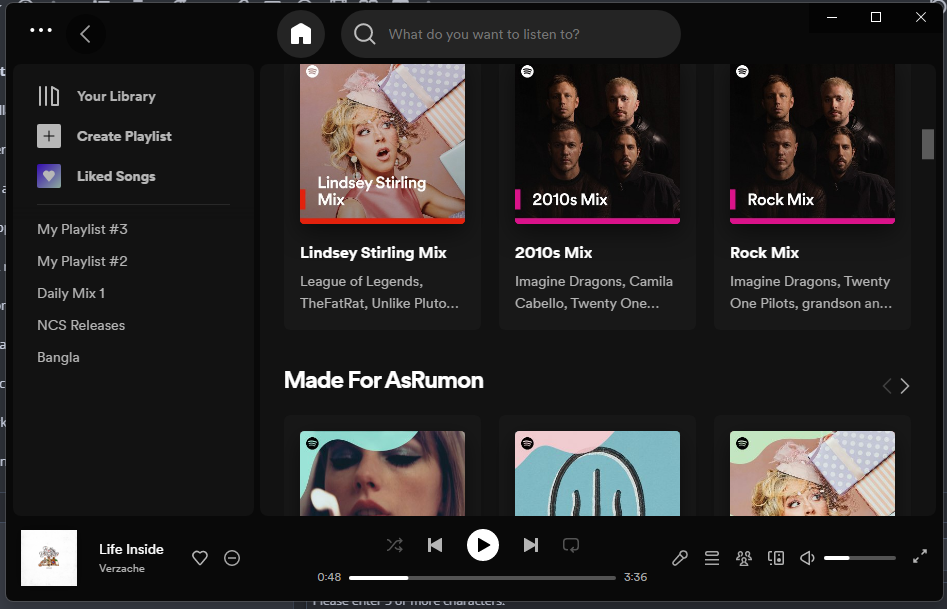Adjust the volume slider
The image size is (947, 609).
point(859,558)
